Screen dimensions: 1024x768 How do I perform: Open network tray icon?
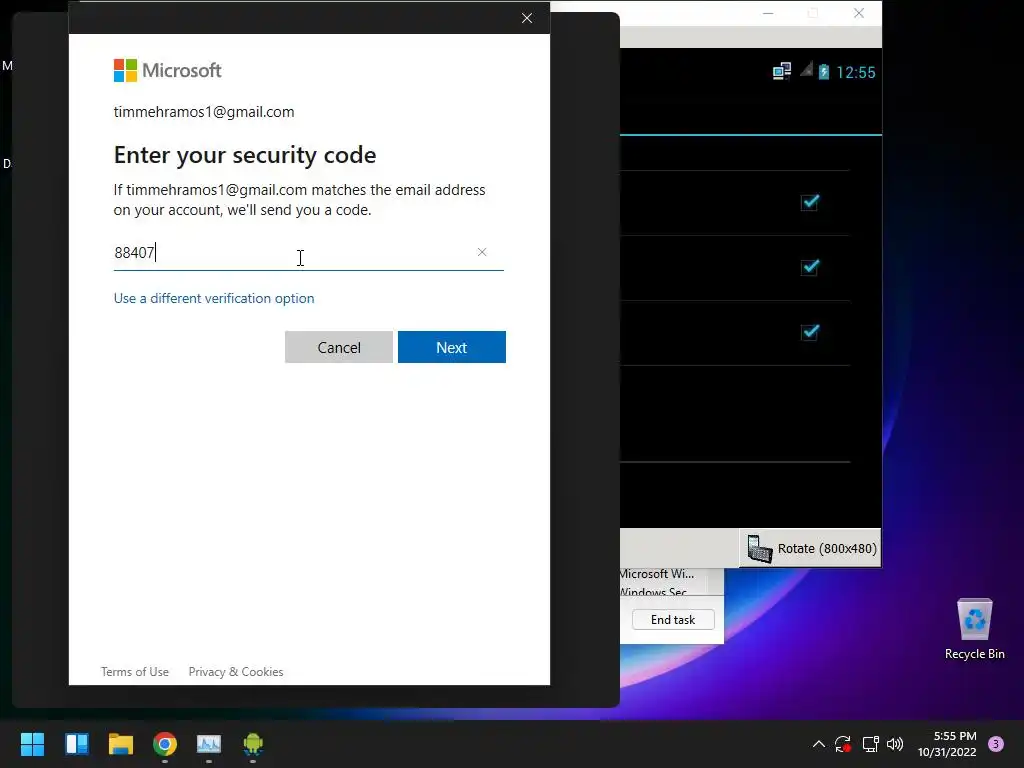click(870, 744)
